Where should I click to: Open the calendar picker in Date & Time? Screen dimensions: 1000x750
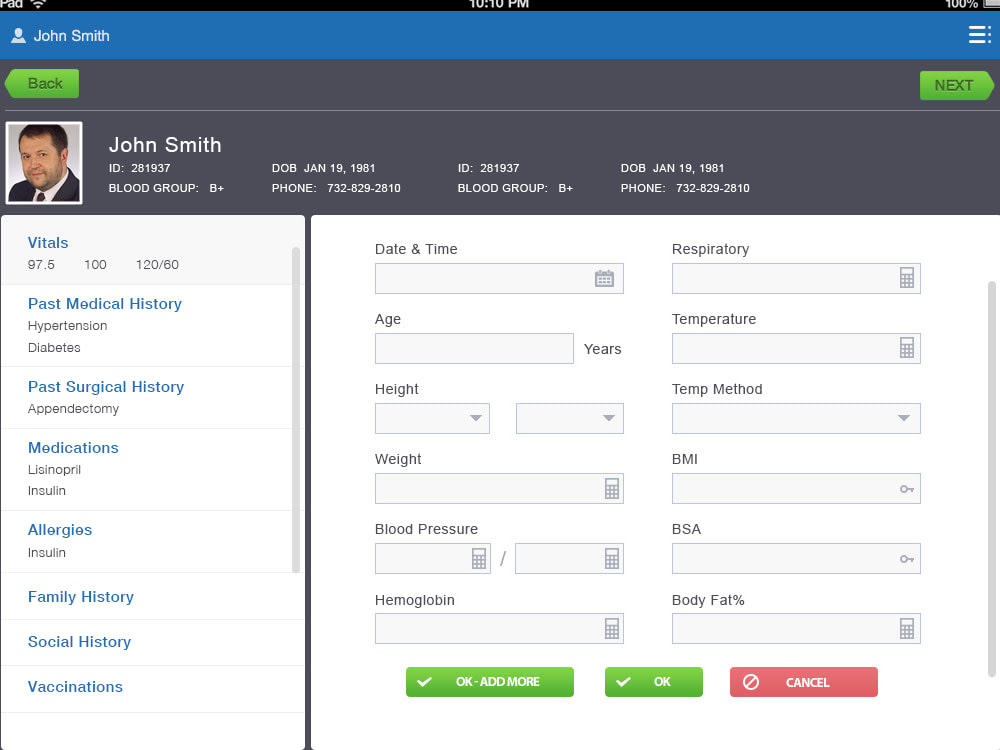(x=604, y=279)
